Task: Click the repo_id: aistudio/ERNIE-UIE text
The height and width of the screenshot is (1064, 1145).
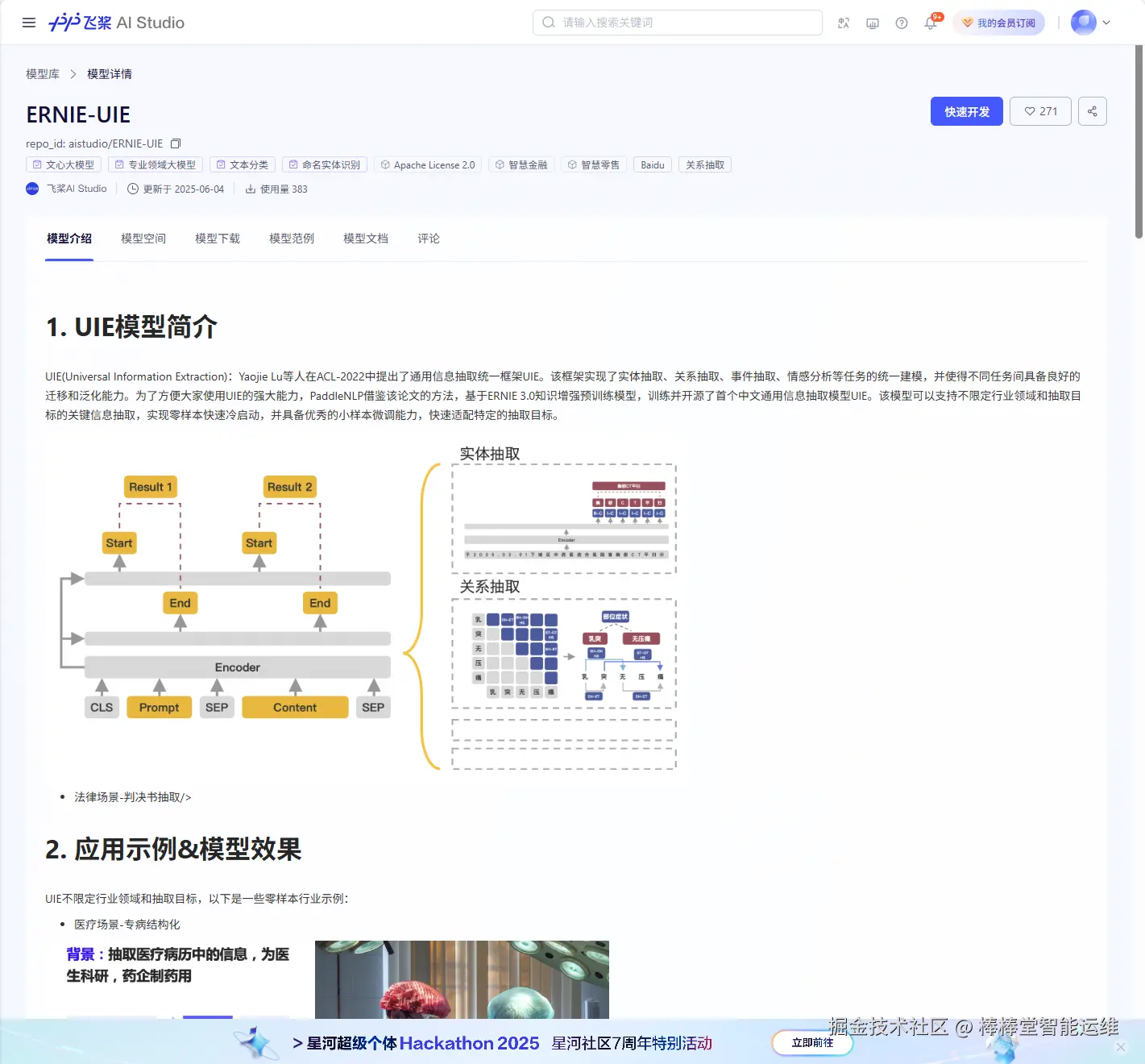Action: (x=94, y=143)
